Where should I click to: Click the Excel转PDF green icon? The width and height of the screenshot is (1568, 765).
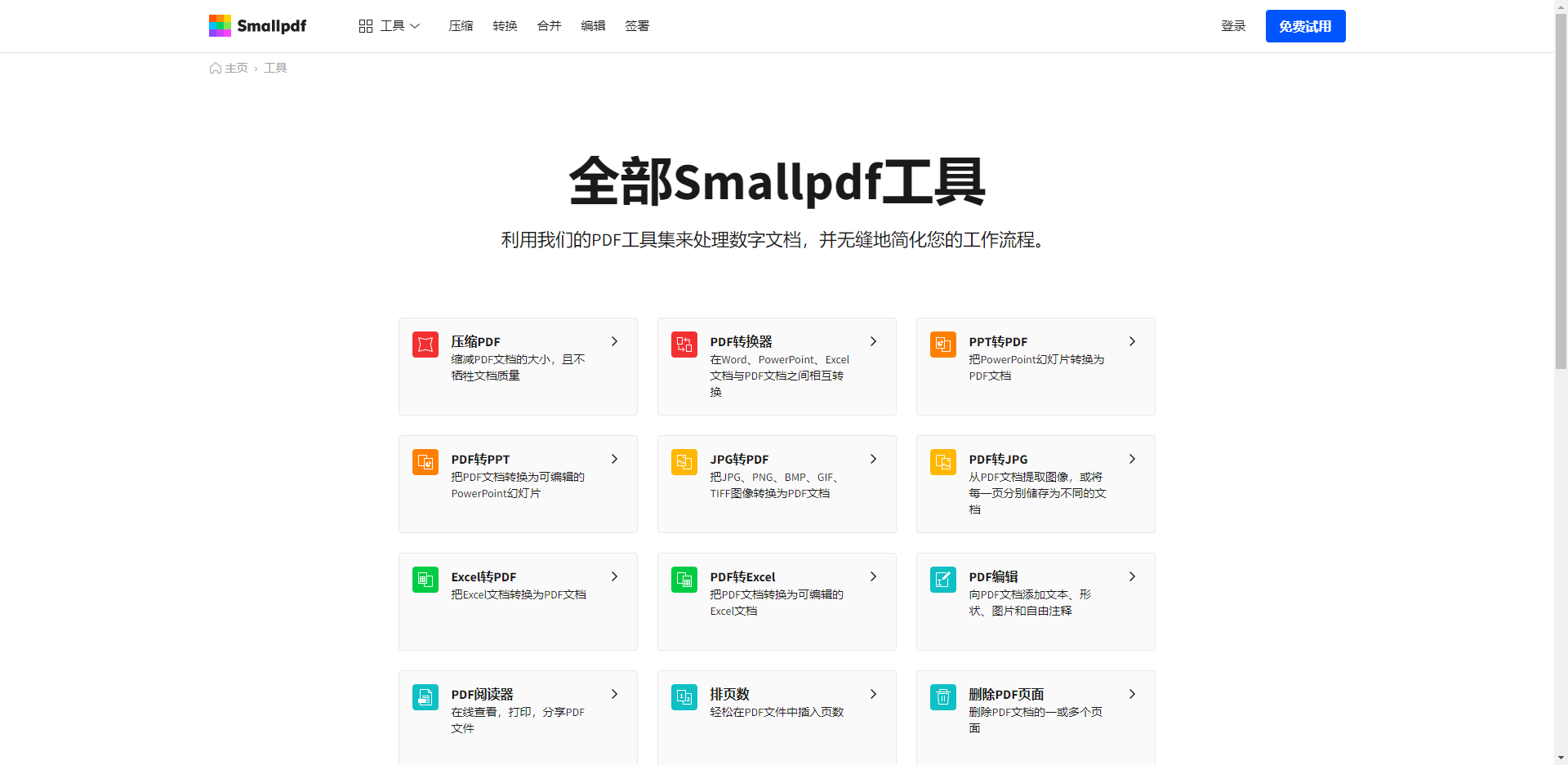coord(425,580)
